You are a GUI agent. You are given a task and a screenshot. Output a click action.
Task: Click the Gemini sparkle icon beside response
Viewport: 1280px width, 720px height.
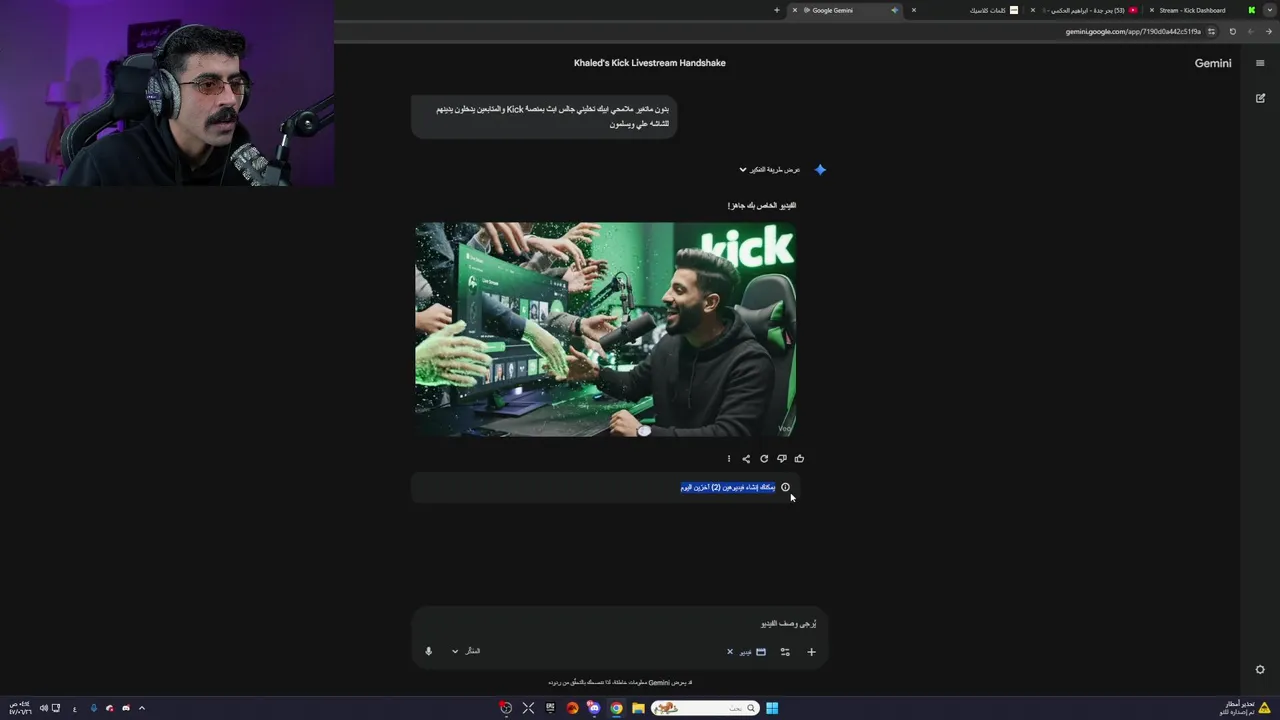pos(820,170)
